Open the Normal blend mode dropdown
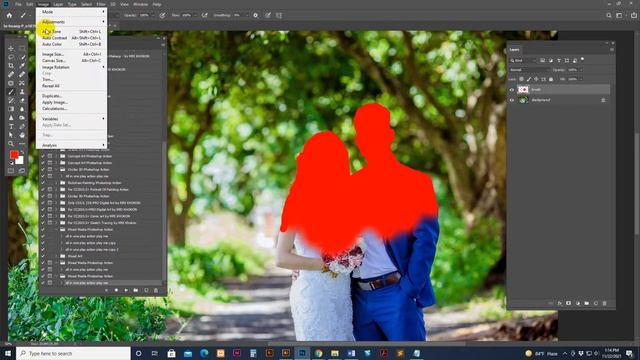Viewport: 640px width, 360px height. 529,70
